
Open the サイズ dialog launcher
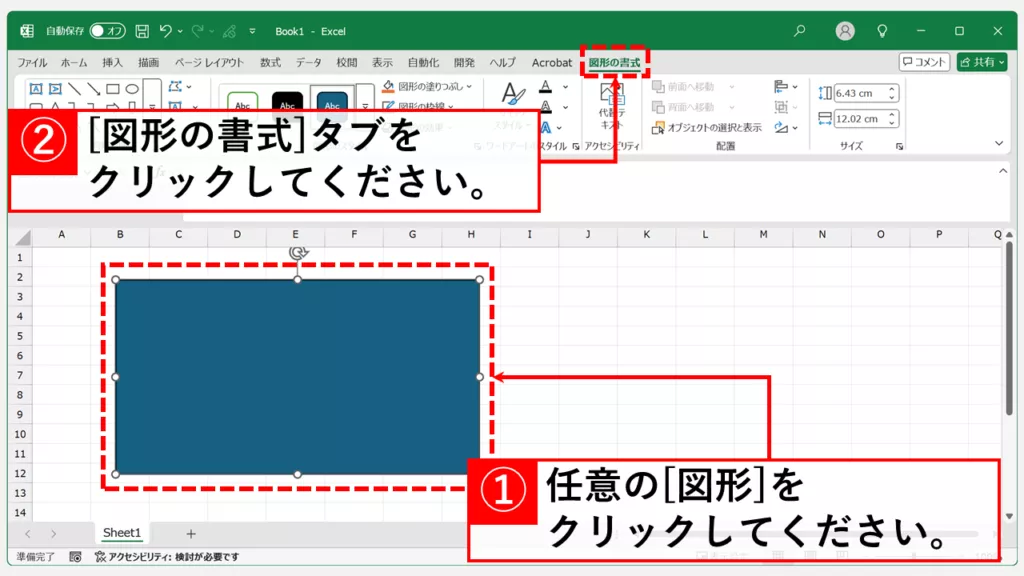click(899, 147)
